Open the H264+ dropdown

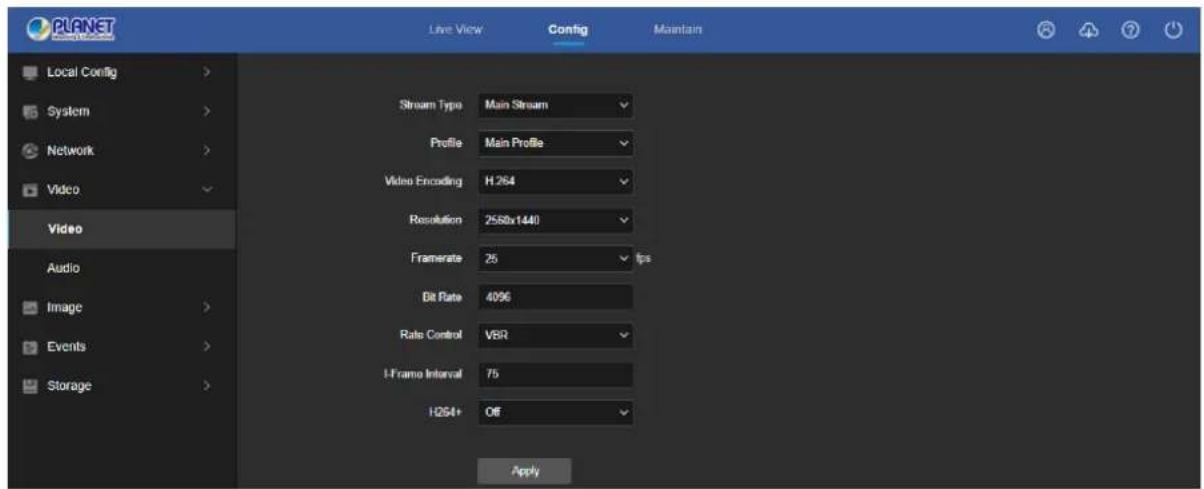click(x=555, y=412)
